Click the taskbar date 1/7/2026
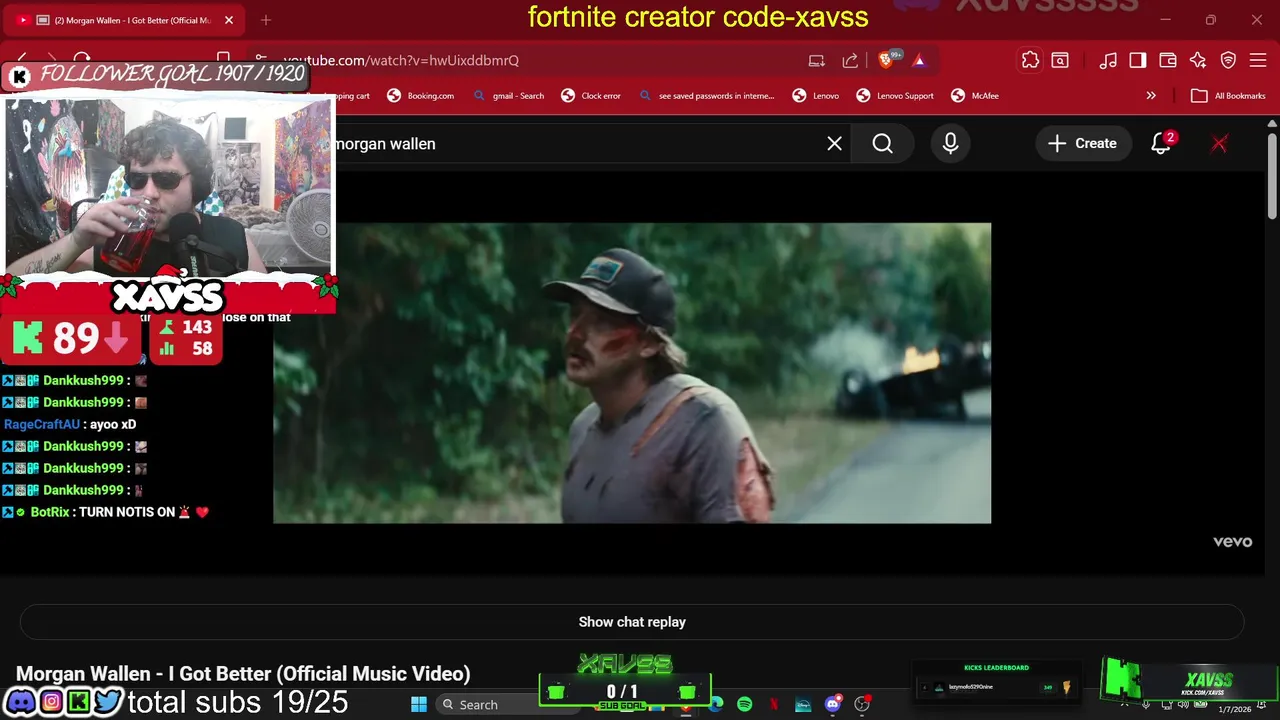 coord(1234,710)
